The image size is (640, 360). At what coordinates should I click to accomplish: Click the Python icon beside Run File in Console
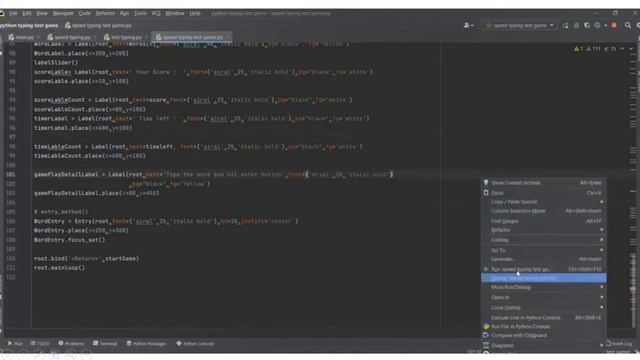[486, 327]
